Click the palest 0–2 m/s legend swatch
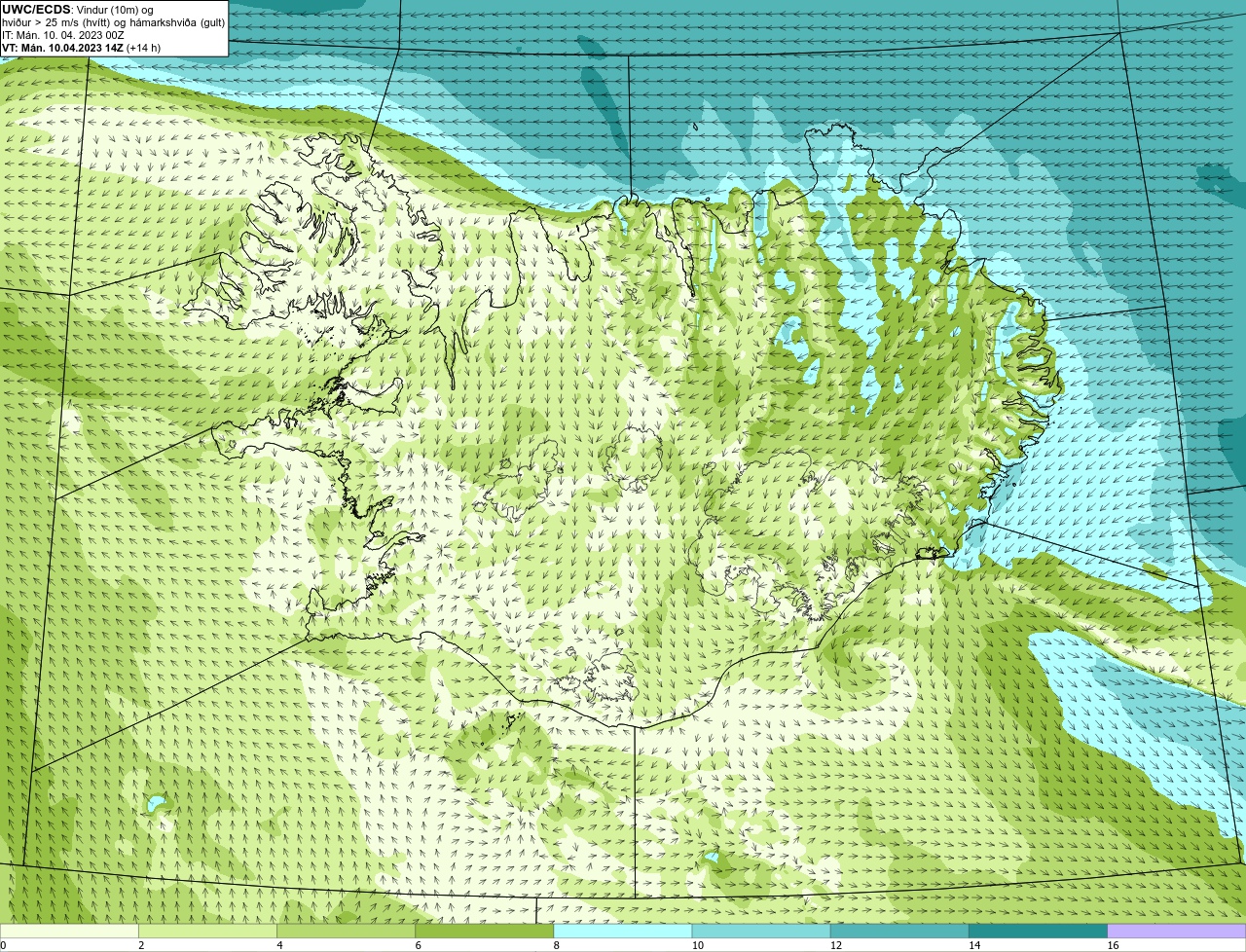Viewport: 1246px width, 952px height. point(69,932)
